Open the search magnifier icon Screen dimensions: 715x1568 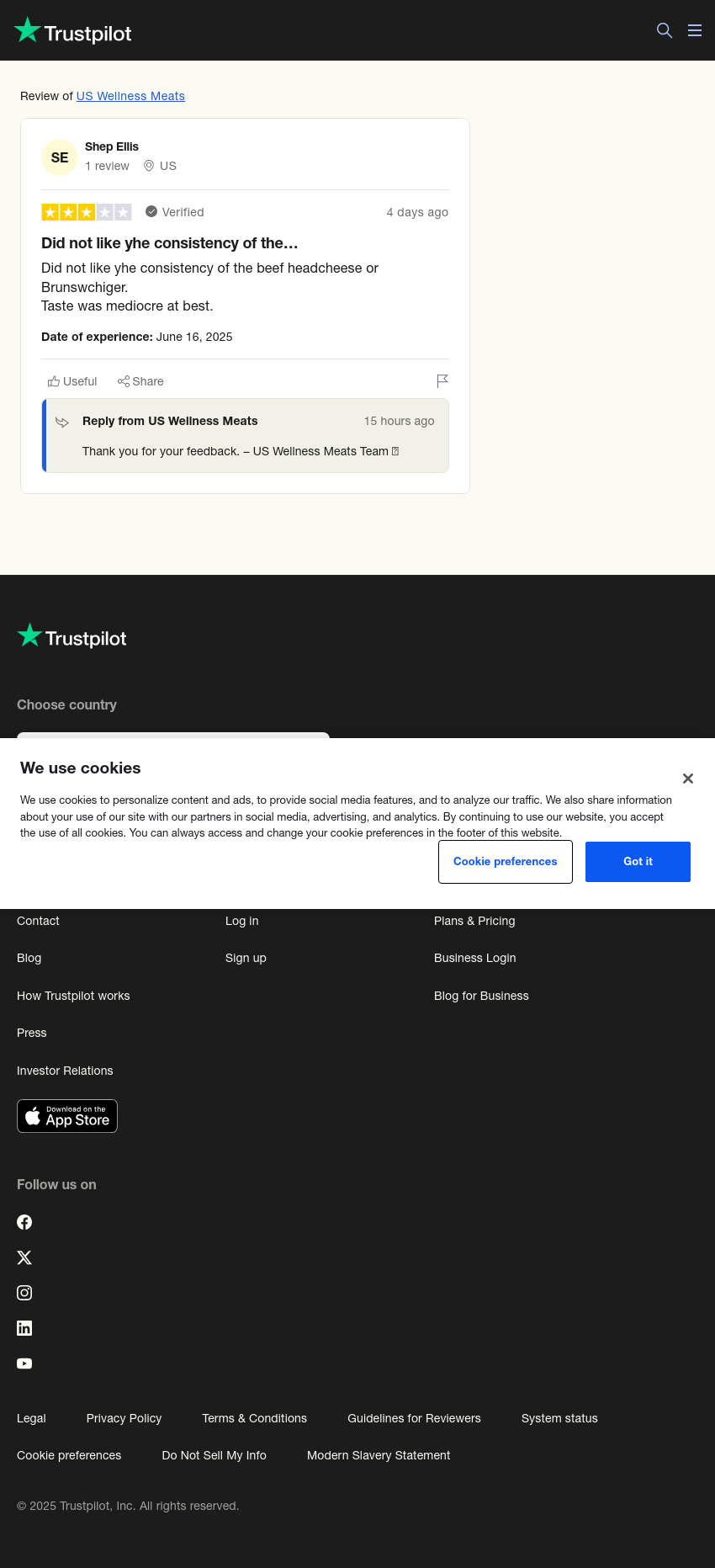pyautogui.click(x=665, y=30)
